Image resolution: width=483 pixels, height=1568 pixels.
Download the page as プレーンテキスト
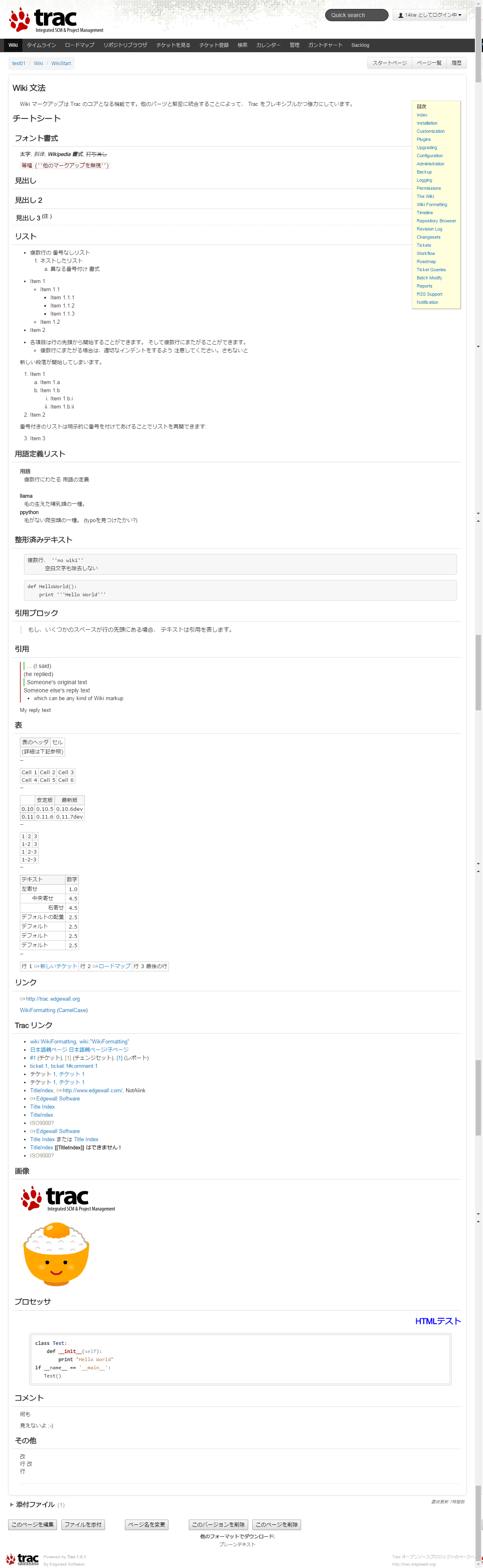click(x=237, y=1544)
